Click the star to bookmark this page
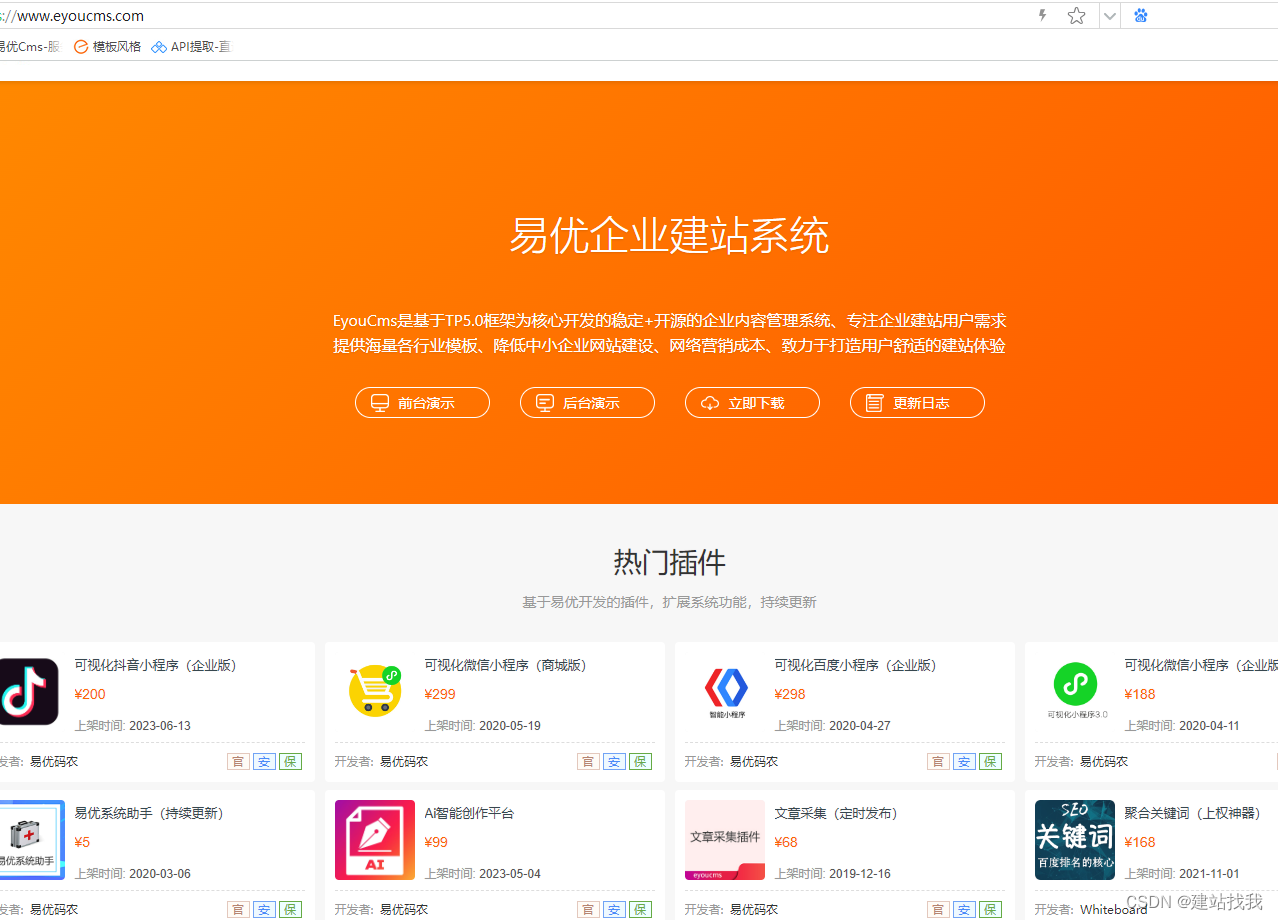This screenshot has height=920, width=1278. pos(1075,15)
